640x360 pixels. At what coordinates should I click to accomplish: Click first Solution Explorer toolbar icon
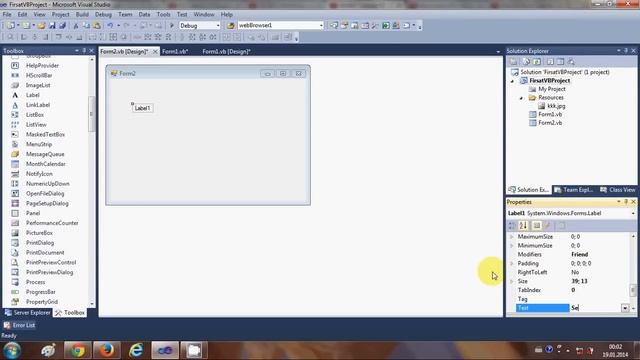[x=513, y=62]
